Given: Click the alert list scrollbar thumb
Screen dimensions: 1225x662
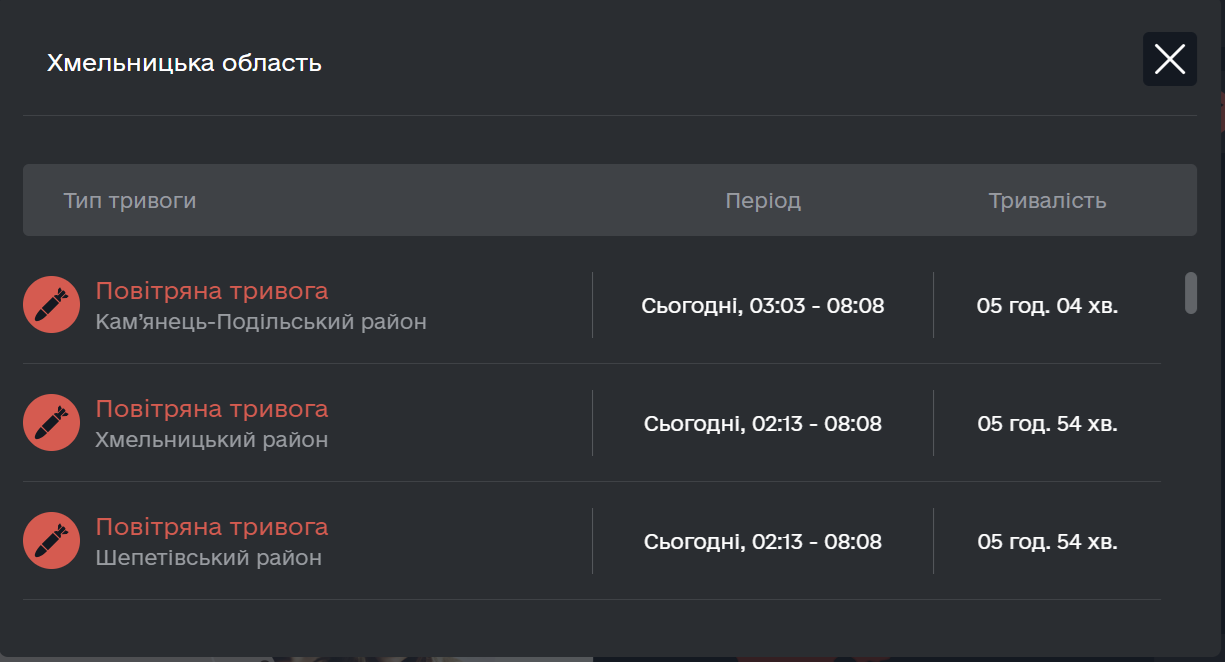Looking at the screenshot, I should (1191, 293).
